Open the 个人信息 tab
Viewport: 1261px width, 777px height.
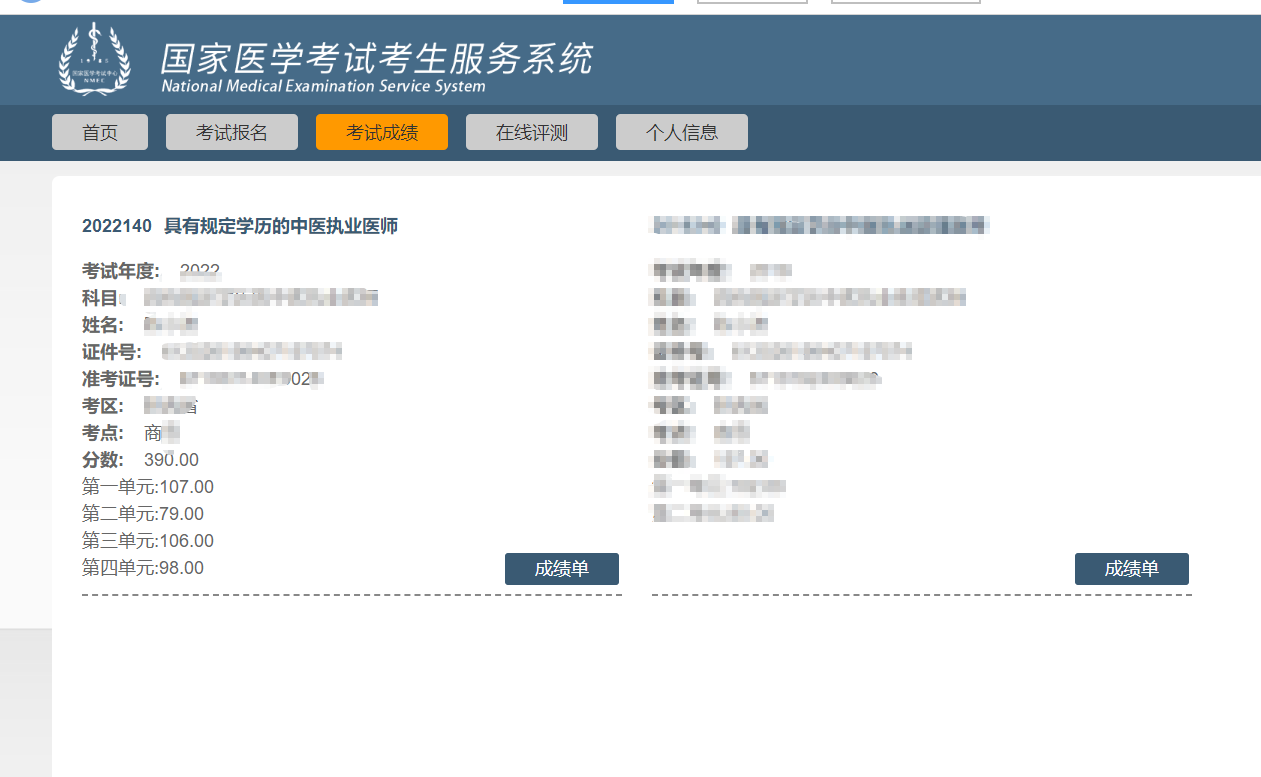(x=681, y=131)
